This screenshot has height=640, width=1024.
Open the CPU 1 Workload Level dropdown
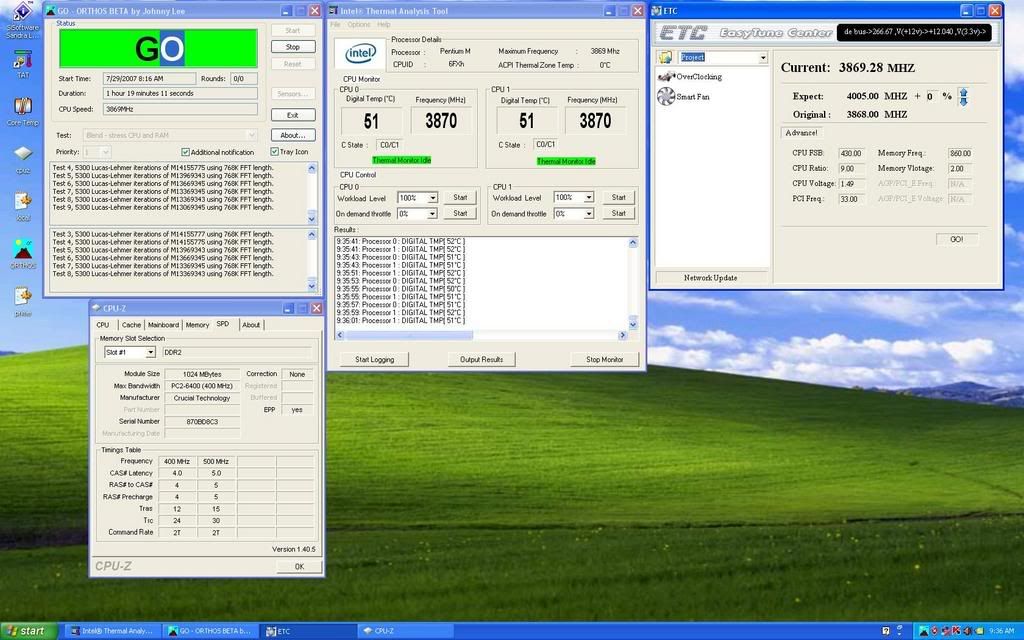coord(588,197)
